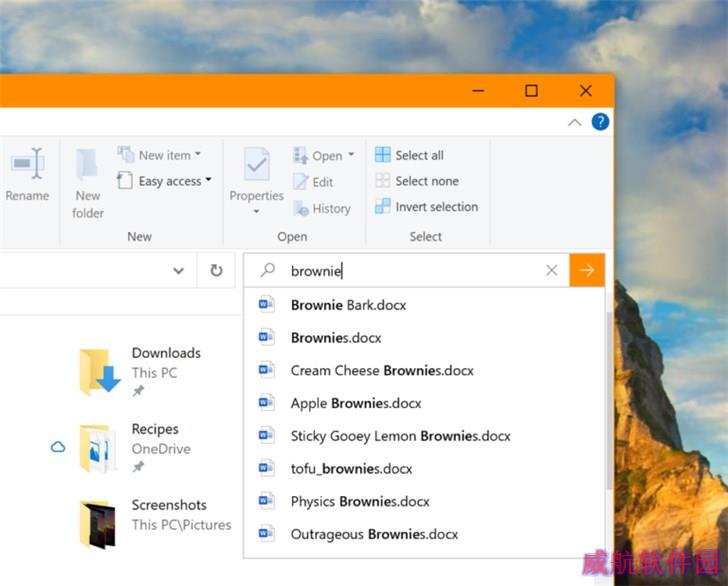Open the Easy access dropdown
Image resolution: width=728 pixels, height=586 pixels.
tap(164, 181)
